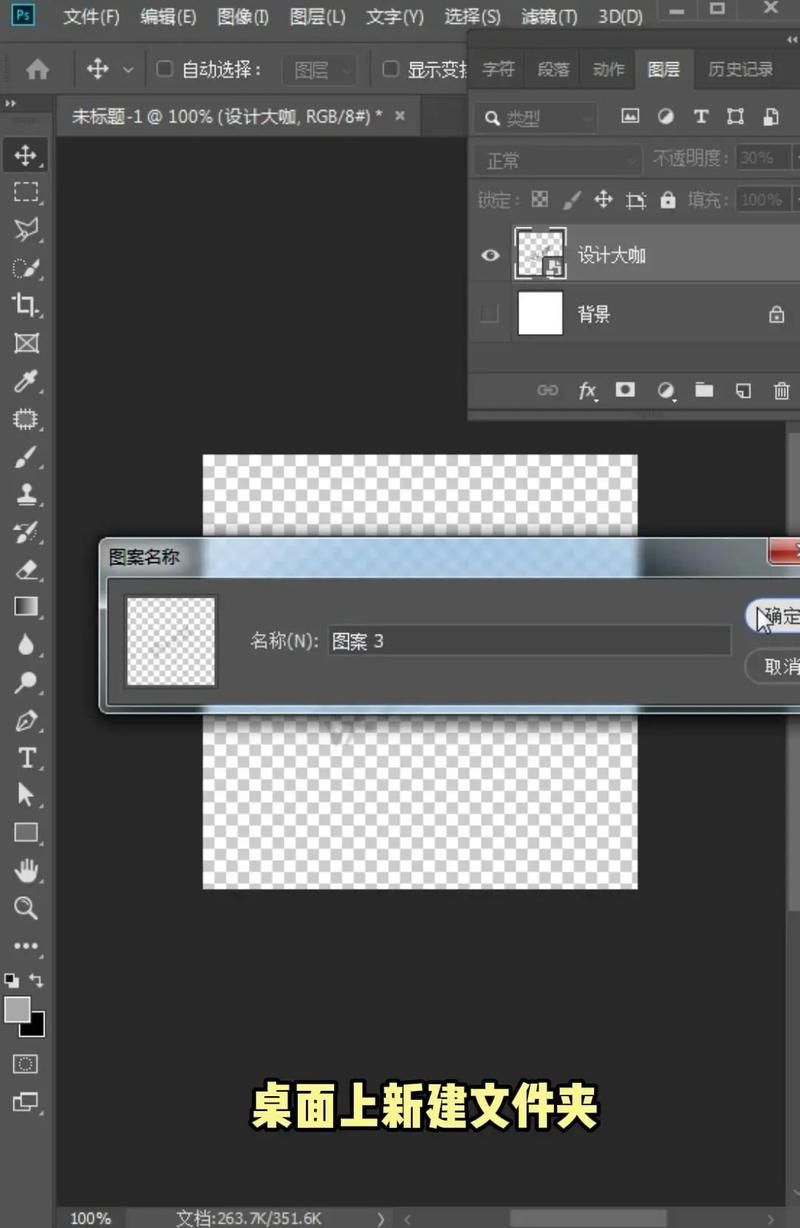This screenshot has width=800, height=1228.
Task: Select the Eyedropper tool
Action: [26, 381]
